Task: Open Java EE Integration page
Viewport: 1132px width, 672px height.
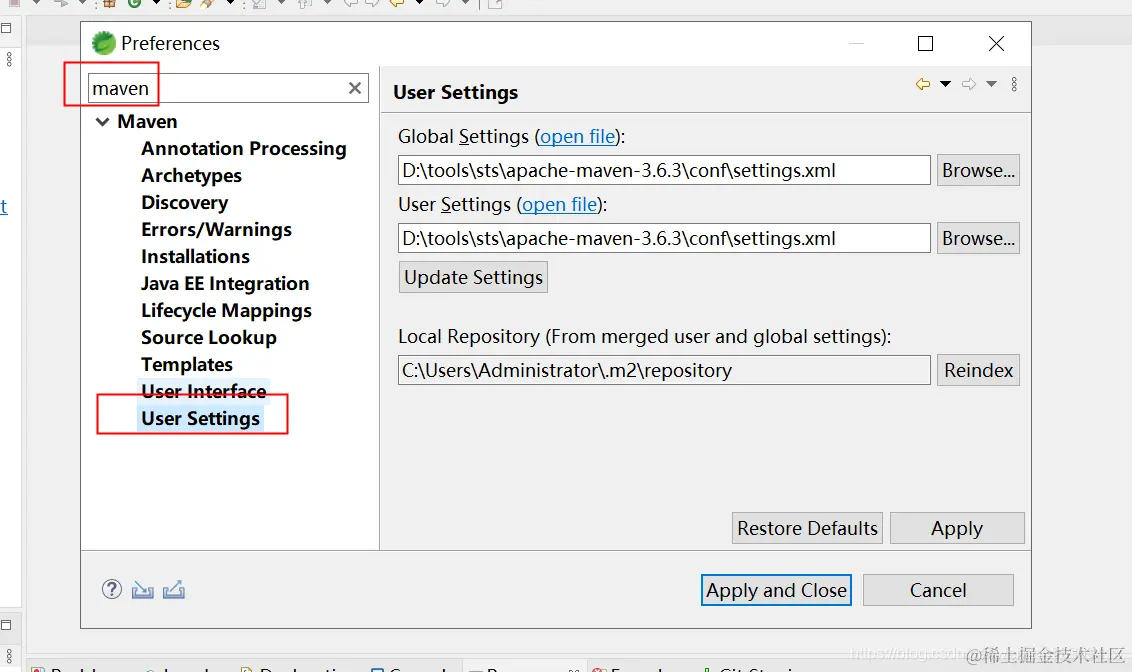Action: tap(225, 284)
